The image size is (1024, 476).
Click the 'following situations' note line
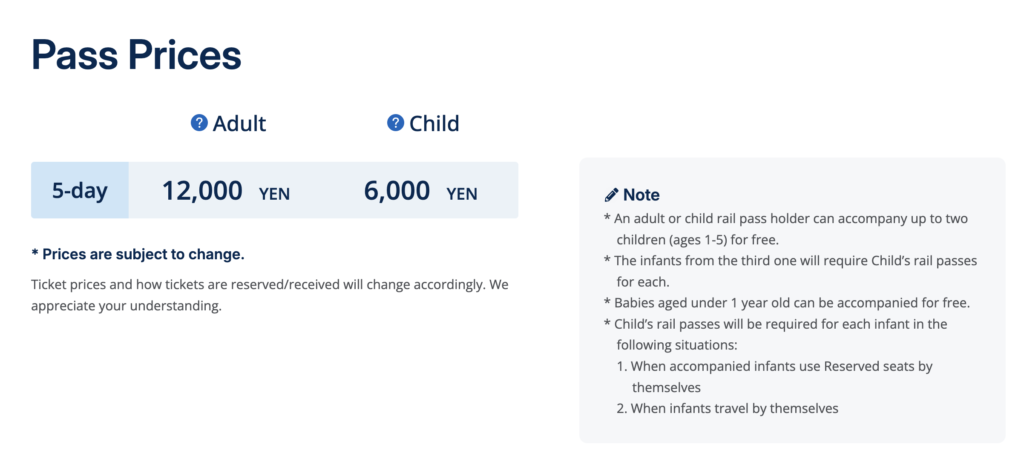[x=776, y=334]
